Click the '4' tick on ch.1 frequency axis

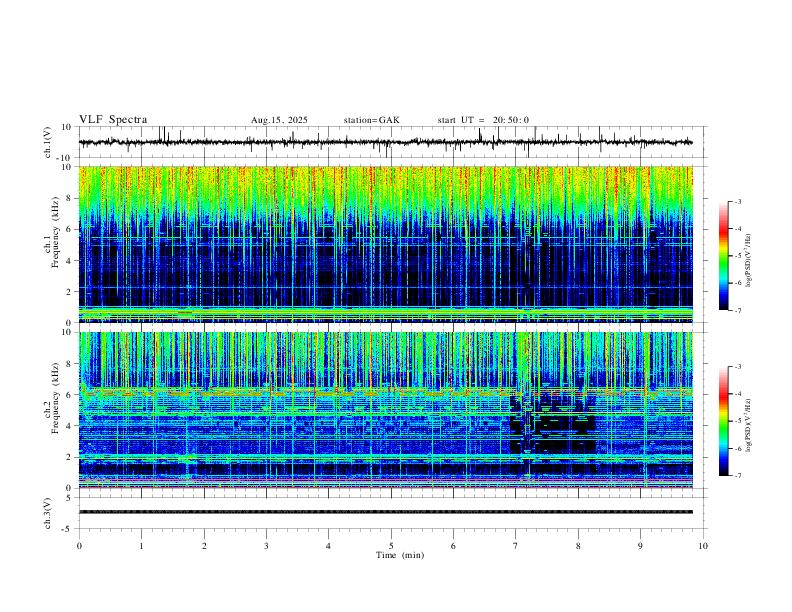pyautogui.click(x=69, y=261)
